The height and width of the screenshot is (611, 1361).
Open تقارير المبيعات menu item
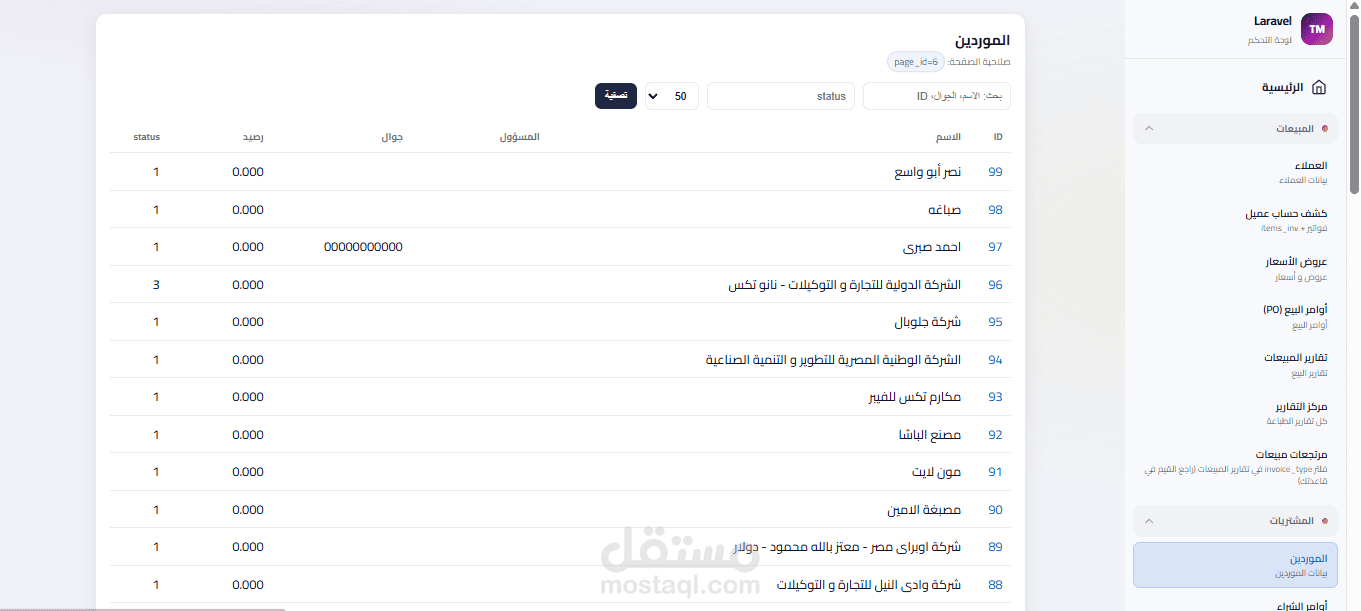pyautogui.click(x=1235, y=364)
